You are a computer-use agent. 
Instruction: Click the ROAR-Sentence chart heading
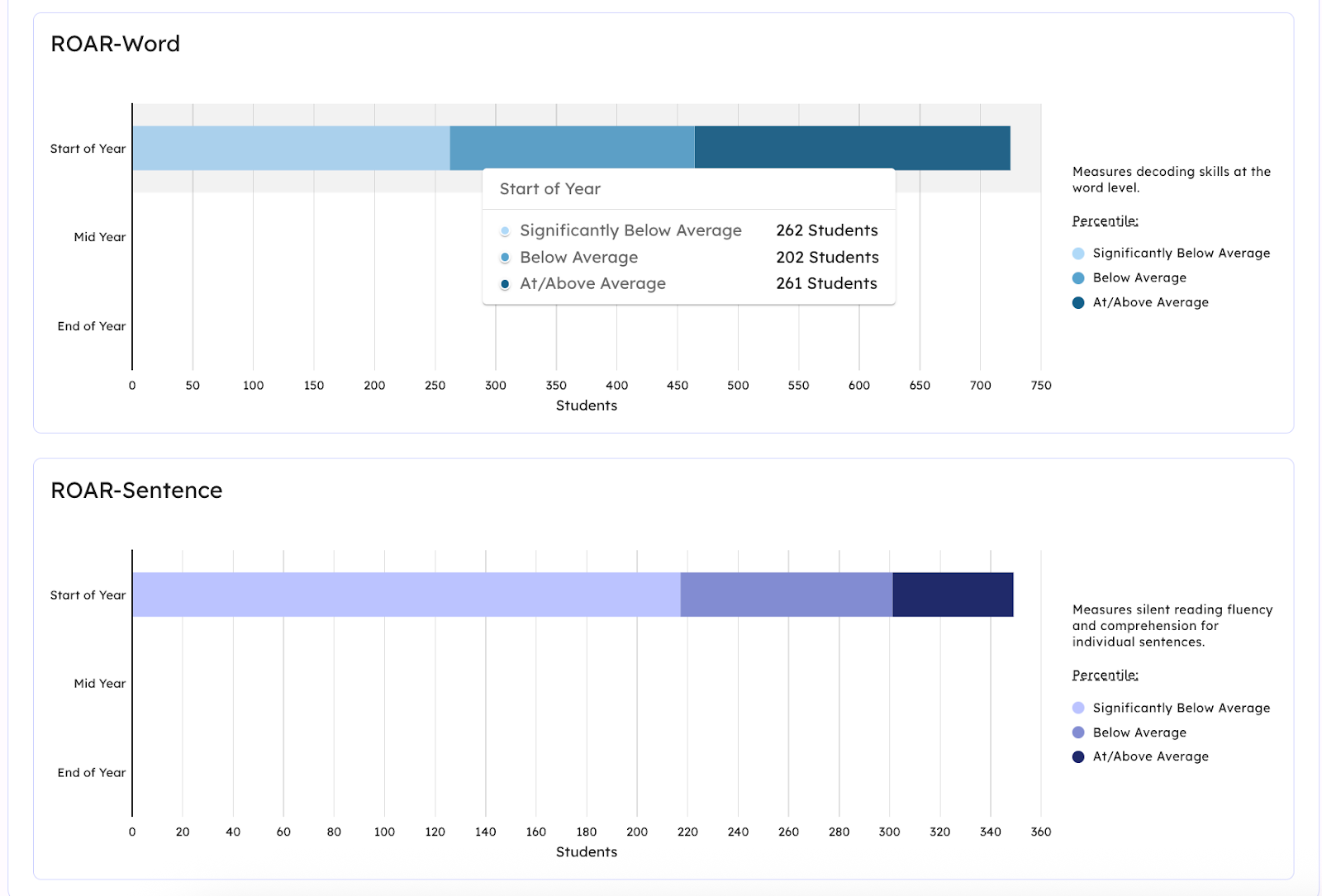(x=136, y=491)
